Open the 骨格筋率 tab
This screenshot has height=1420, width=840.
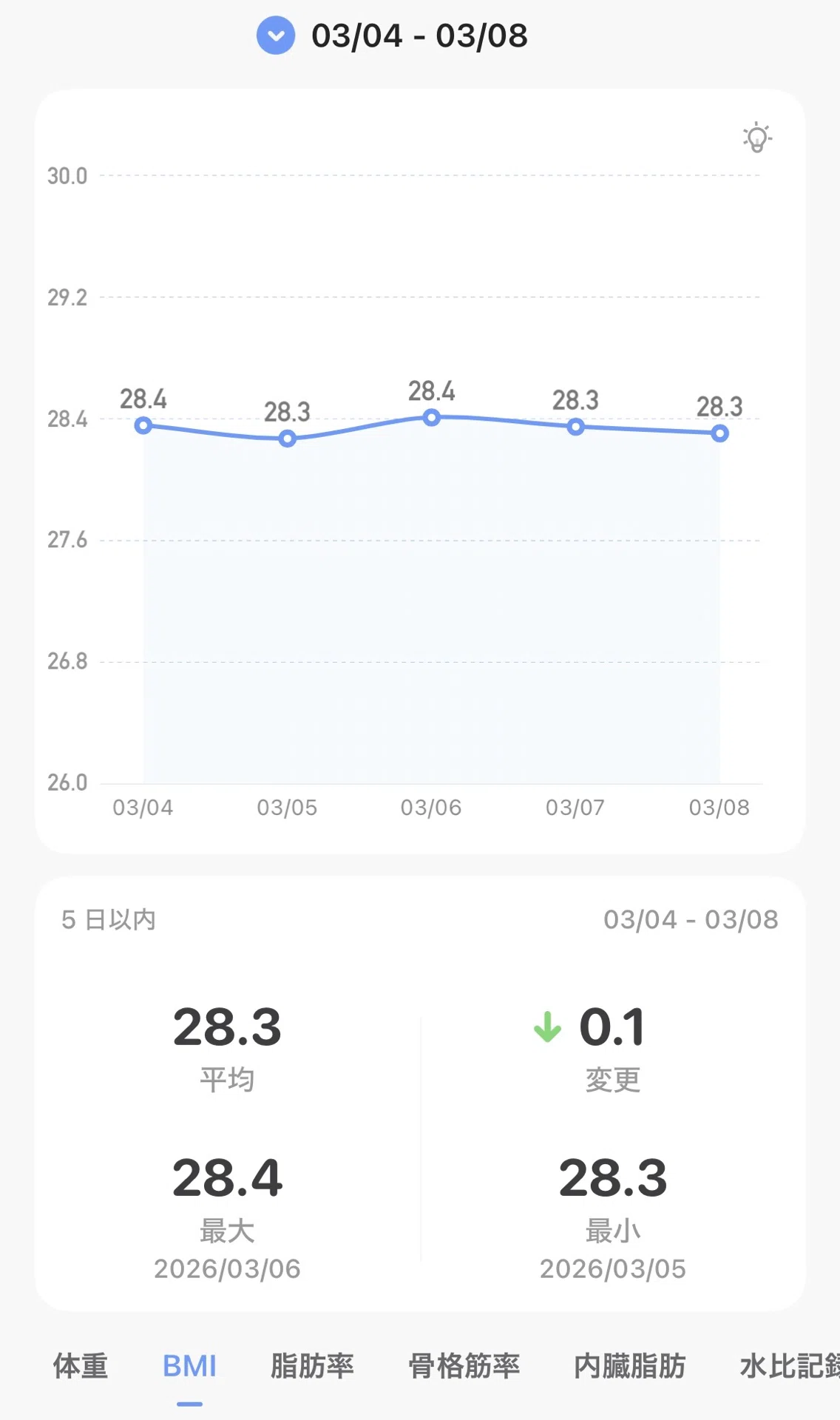[x=464, y=1366]
